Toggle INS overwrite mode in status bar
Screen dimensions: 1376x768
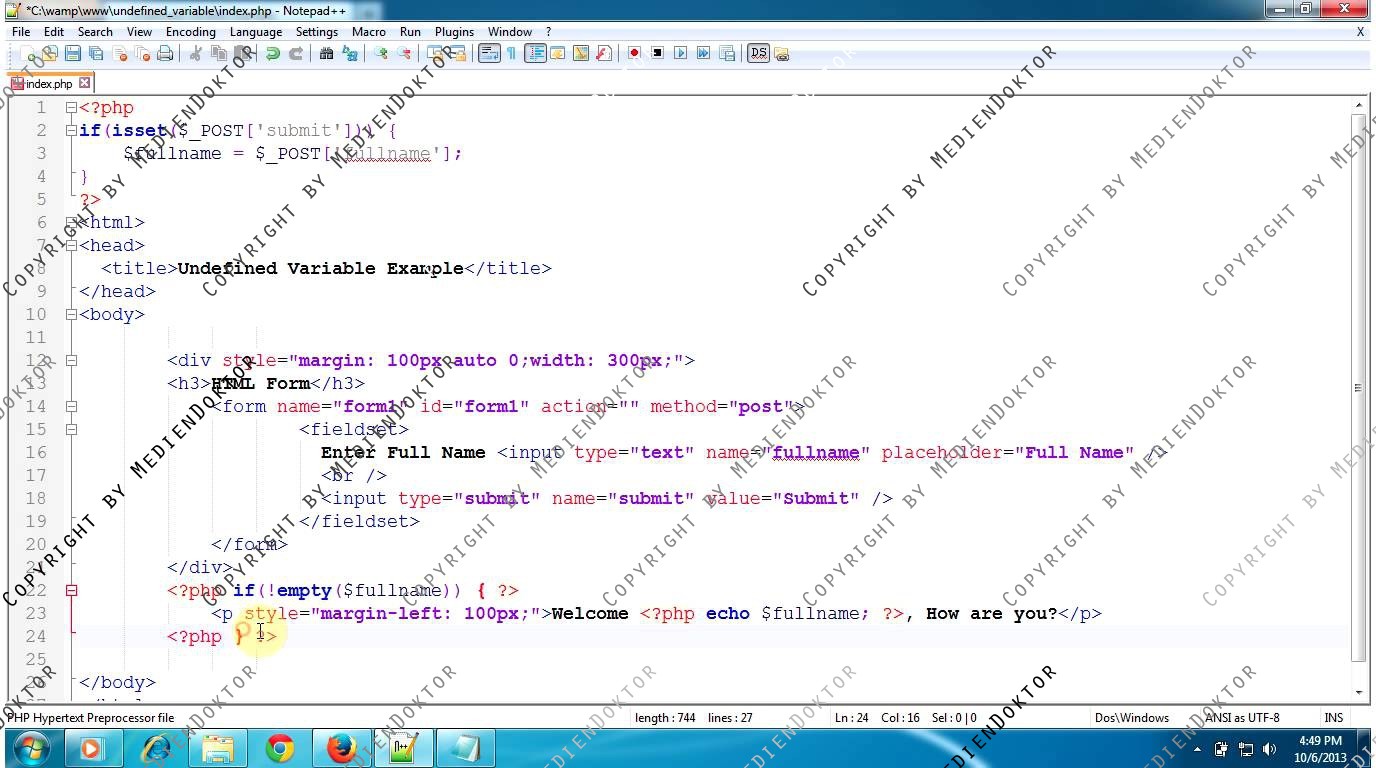point(1333,717)
